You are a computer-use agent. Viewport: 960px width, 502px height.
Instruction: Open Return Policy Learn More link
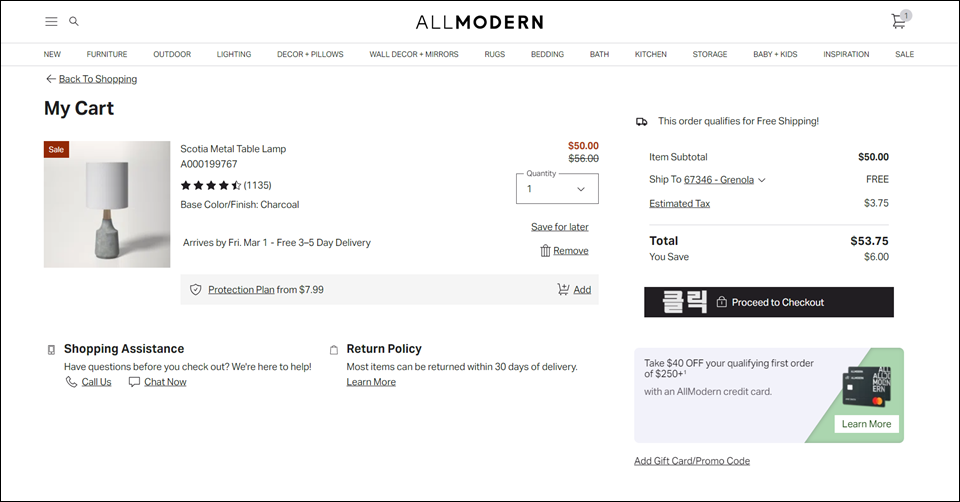(x=371, y=382)
